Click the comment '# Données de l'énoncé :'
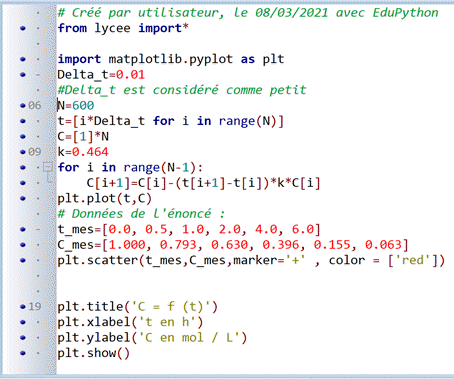The height and width of the screenshot is (379, 454). pyautogui.click(x=141, y=214)
